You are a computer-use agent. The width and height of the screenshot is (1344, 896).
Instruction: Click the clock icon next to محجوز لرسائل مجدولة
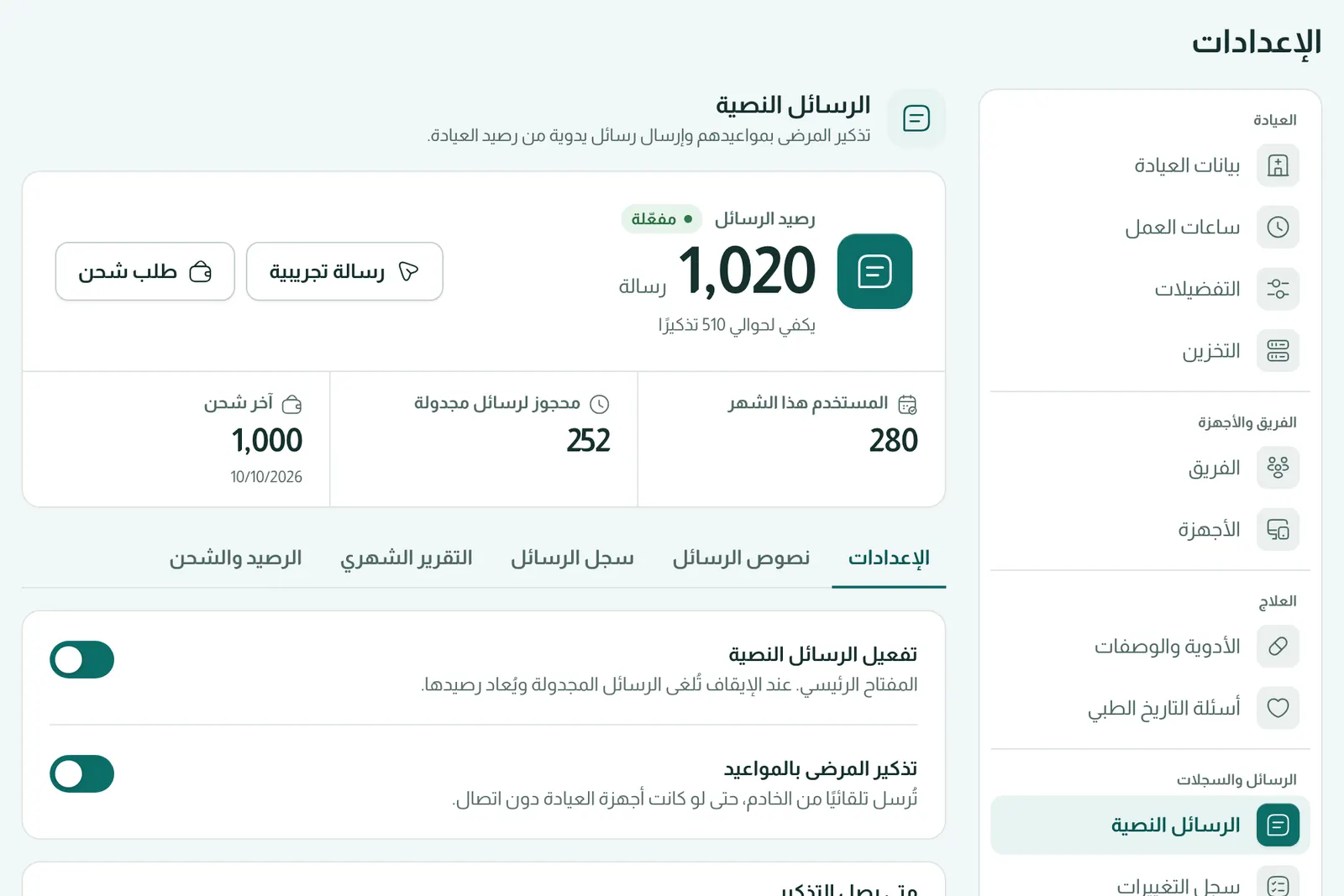pyautogui.click(x=599, y=405)
